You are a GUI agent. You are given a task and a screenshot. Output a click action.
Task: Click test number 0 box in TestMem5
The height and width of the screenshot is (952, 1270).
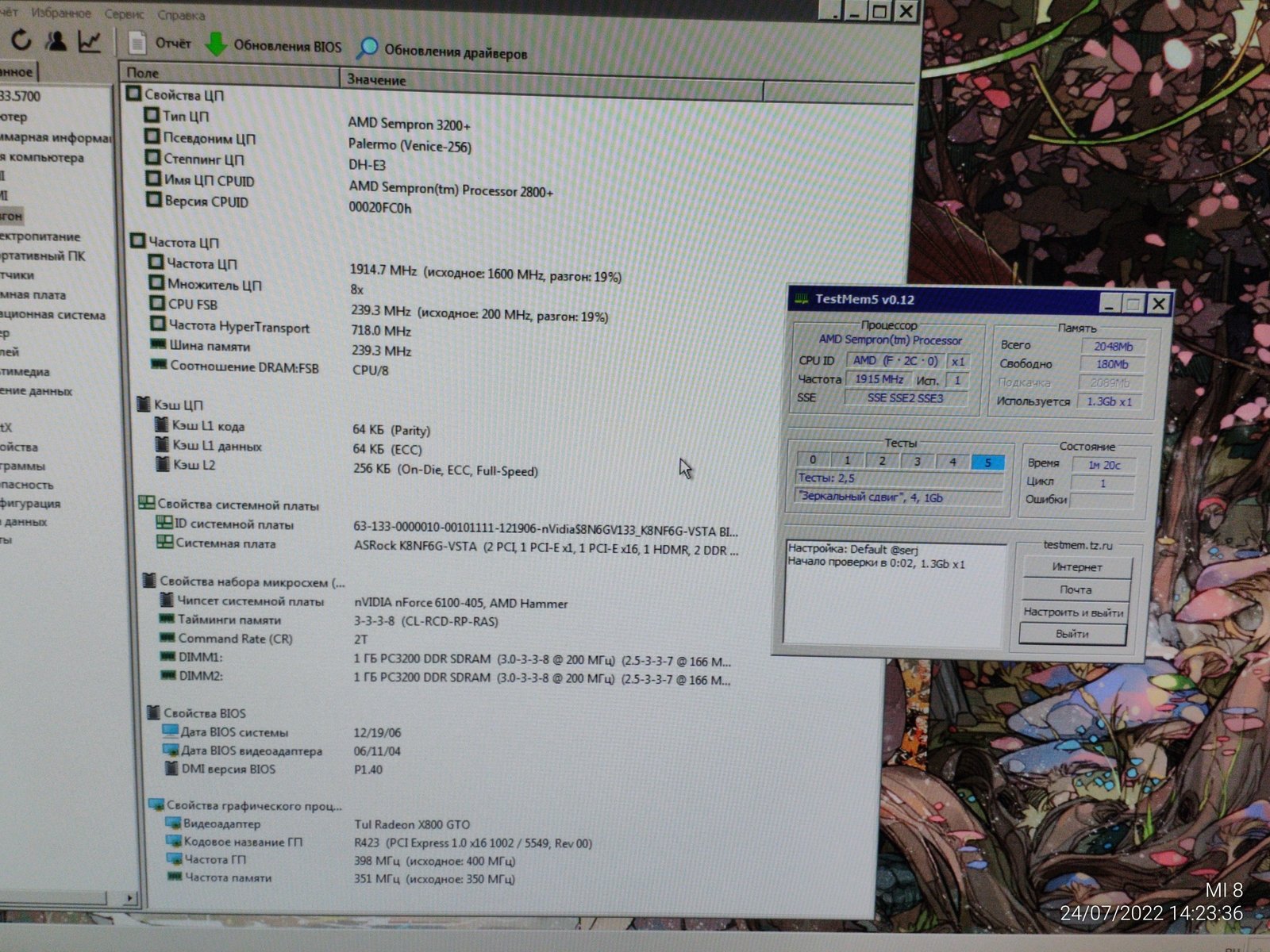click(812, 459)
